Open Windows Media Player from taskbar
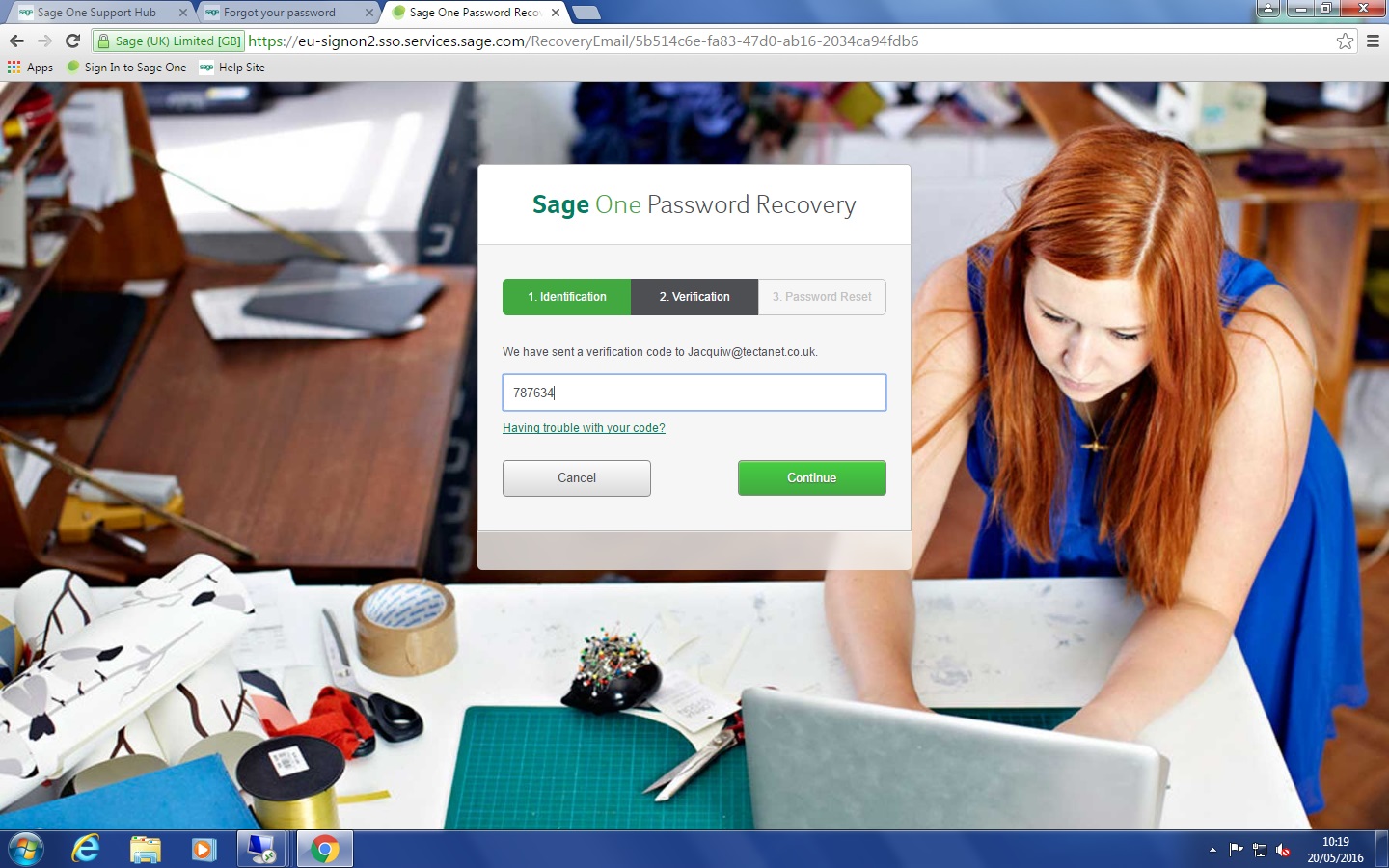The width and height of the screenshot is (1389, 868). pyautogui.click(x=204, y=850)
